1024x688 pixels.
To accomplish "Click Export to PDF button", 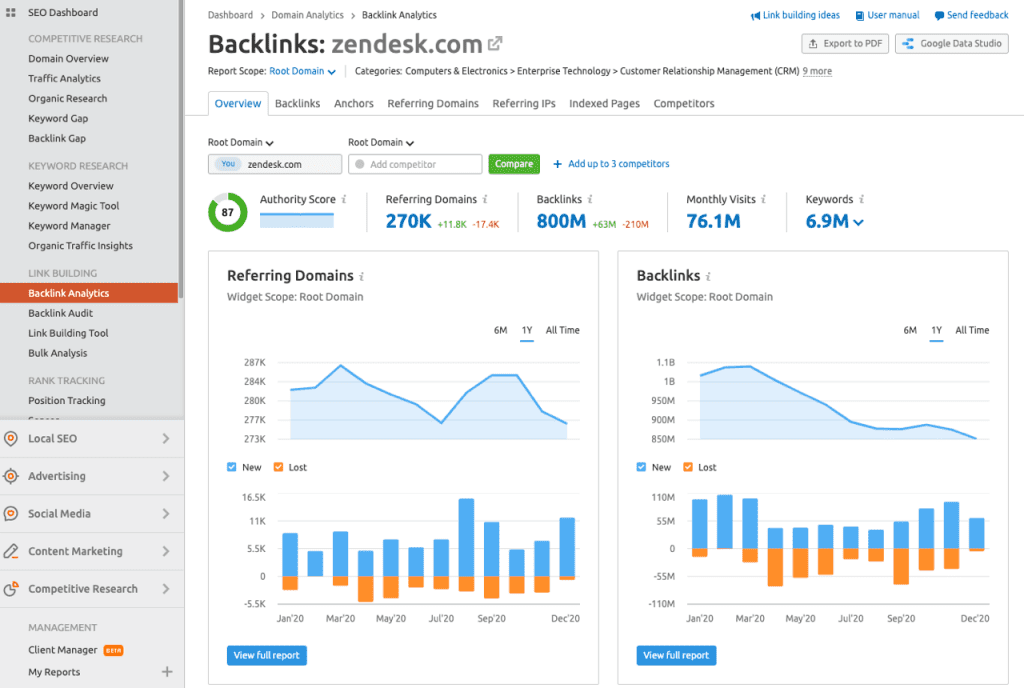I will [x=844, y=44].
